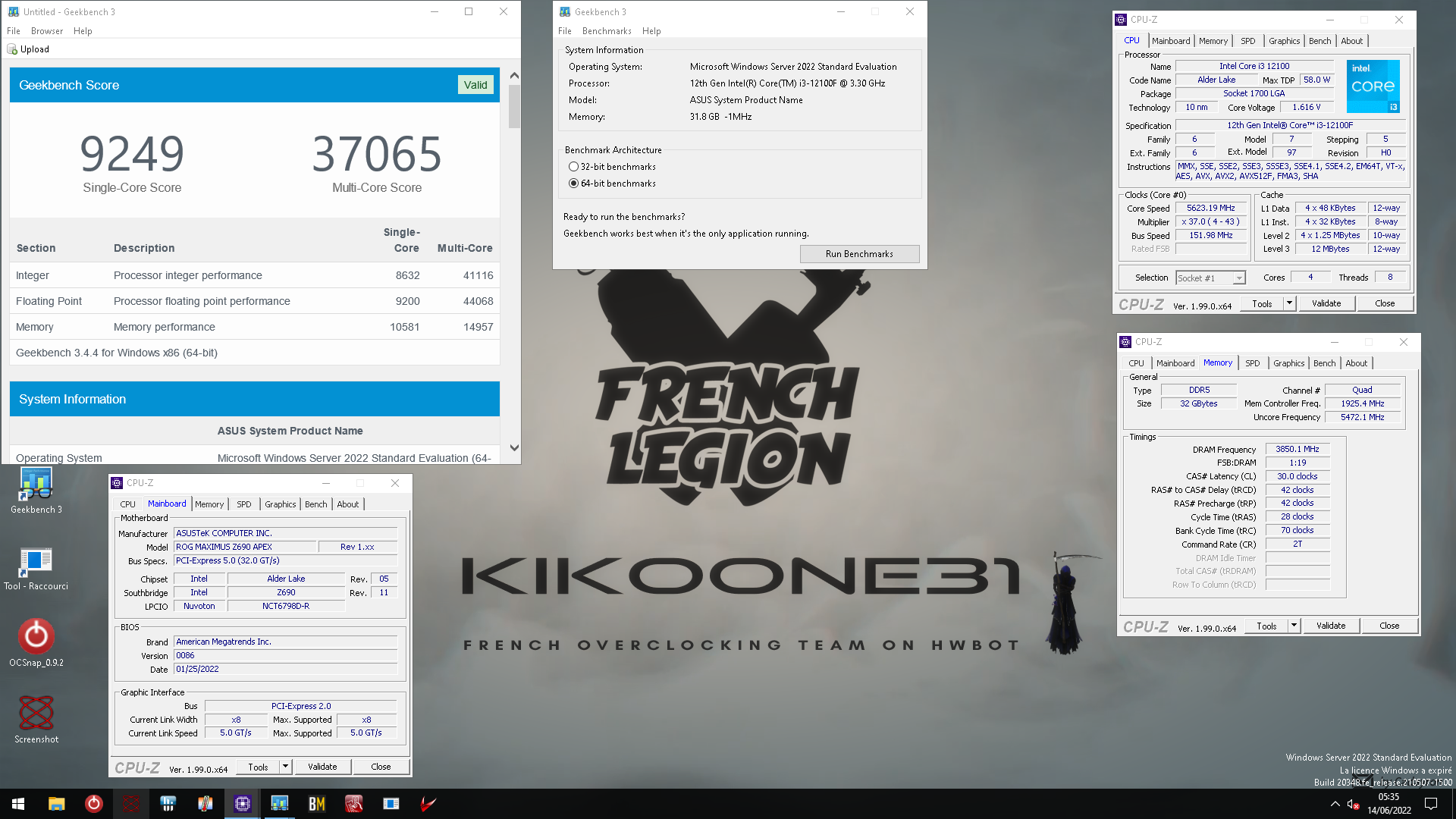Open Help menu in Geekbench 3 launcher window
The width and height of the screenshot is (1456, 819).
(651, 31)
